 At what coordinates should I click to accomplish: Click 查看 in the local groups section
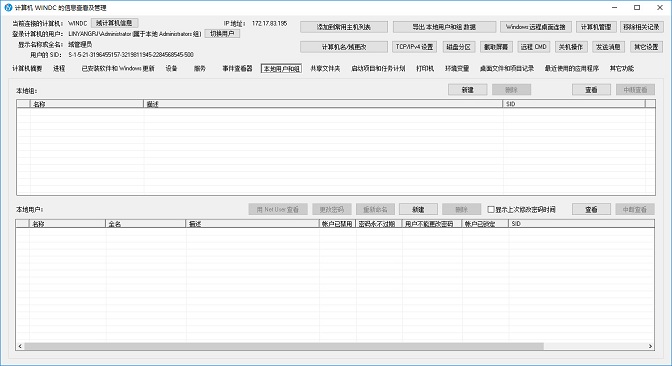591,90
